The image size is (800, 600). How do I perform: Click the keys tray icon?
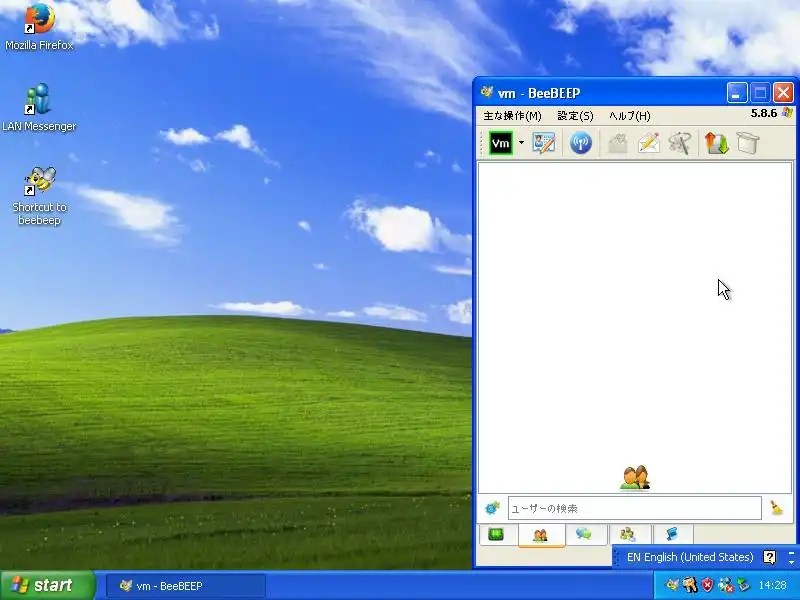[x=689, y=585]
